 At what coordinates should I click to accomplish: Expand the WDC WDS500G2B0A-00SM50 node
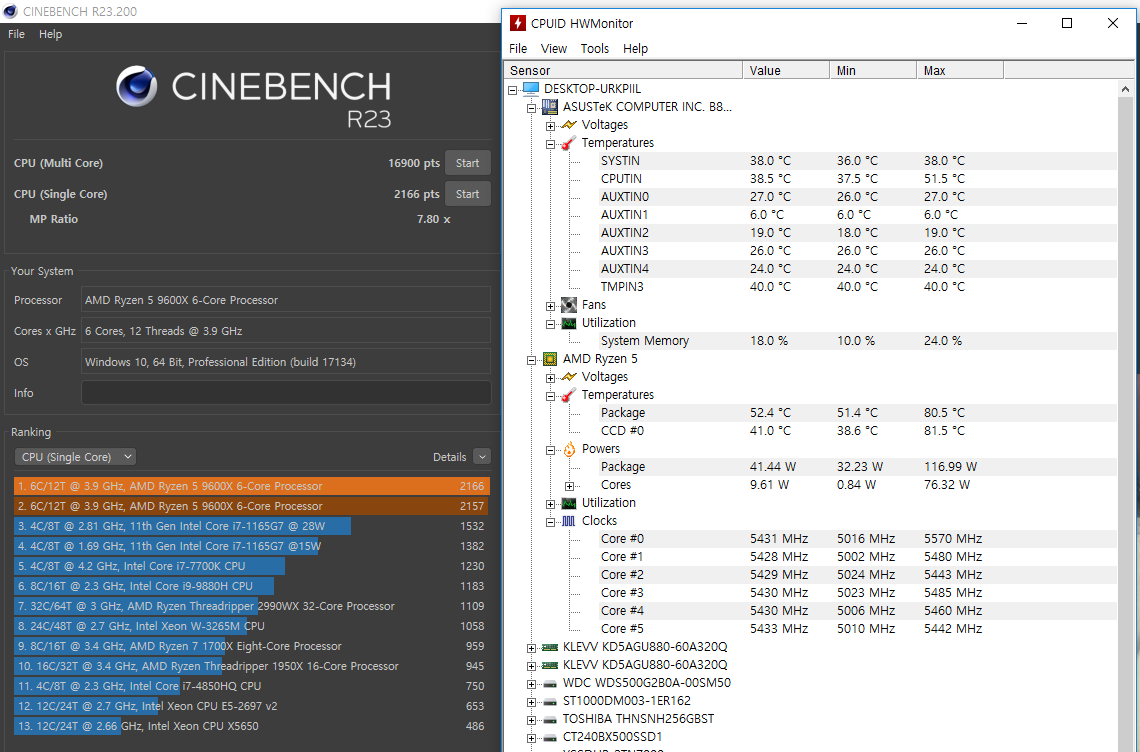pyautogui.click(x=531, y=684)
